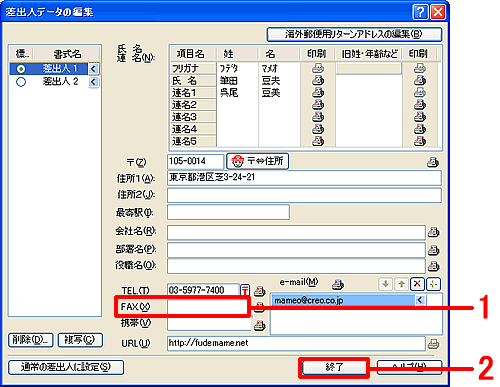Select 差出人 1 radio button
500x387 pixels.
[21, 69]
